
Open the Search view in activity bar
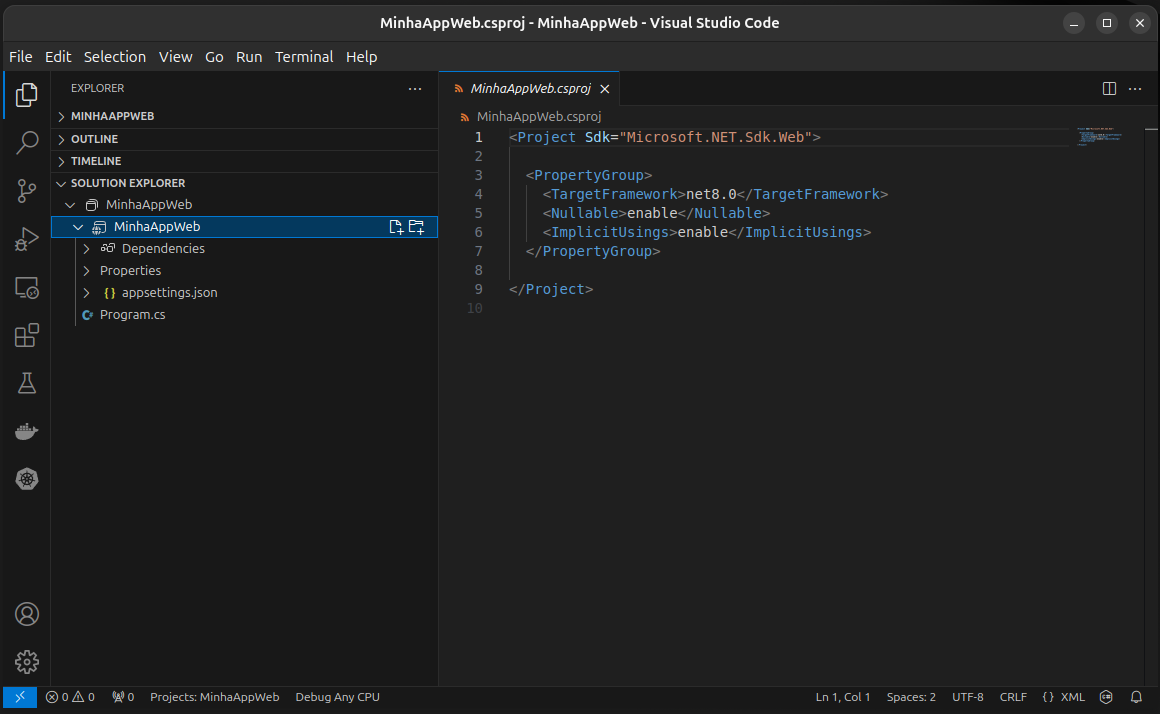[x=27, y=143]
